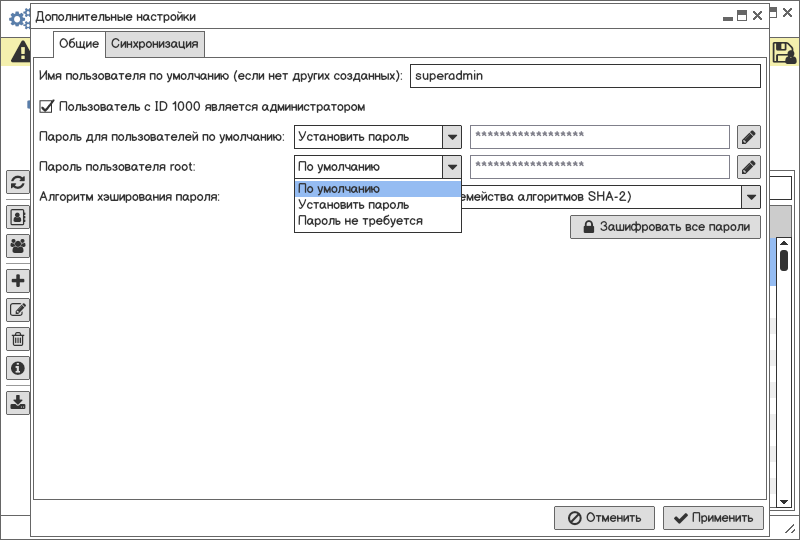Open the single user contact icon
The image size is (800, 540).
pos(18,217)
